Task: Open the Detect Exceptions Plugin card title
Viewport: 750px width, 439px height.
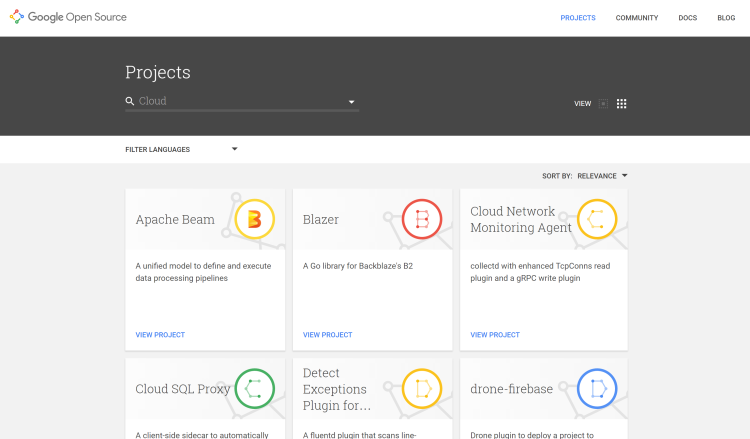Action: (337, 389)
